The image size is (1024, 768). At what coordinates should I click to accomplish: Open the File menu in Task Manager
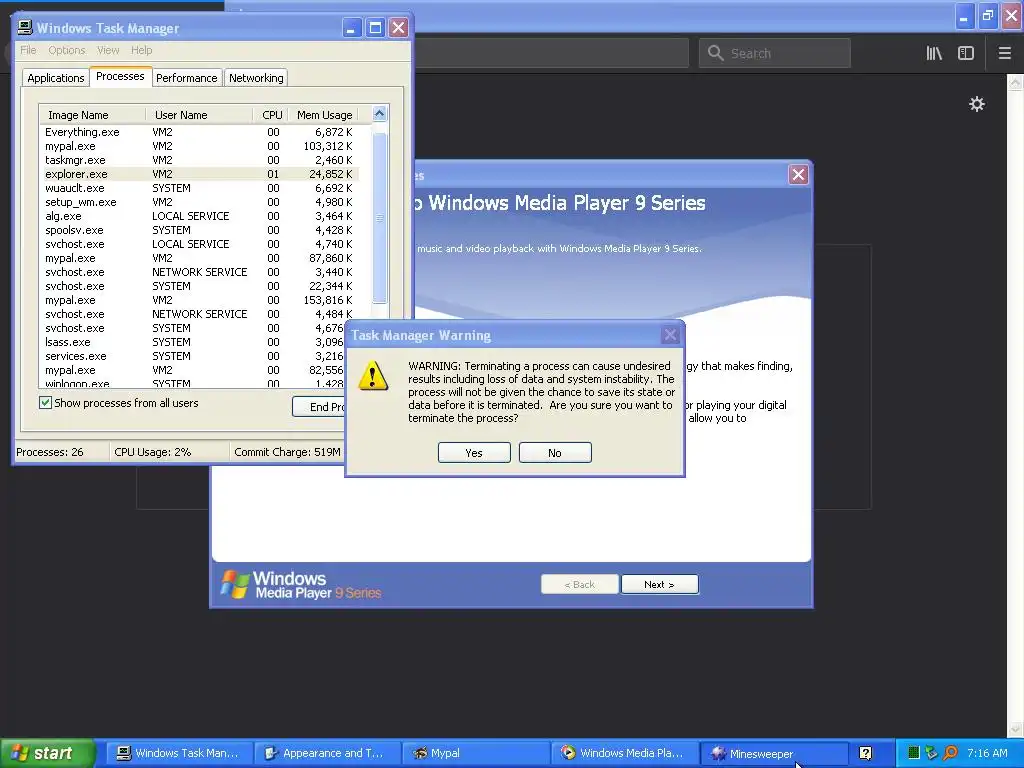(x=28, y=50)
